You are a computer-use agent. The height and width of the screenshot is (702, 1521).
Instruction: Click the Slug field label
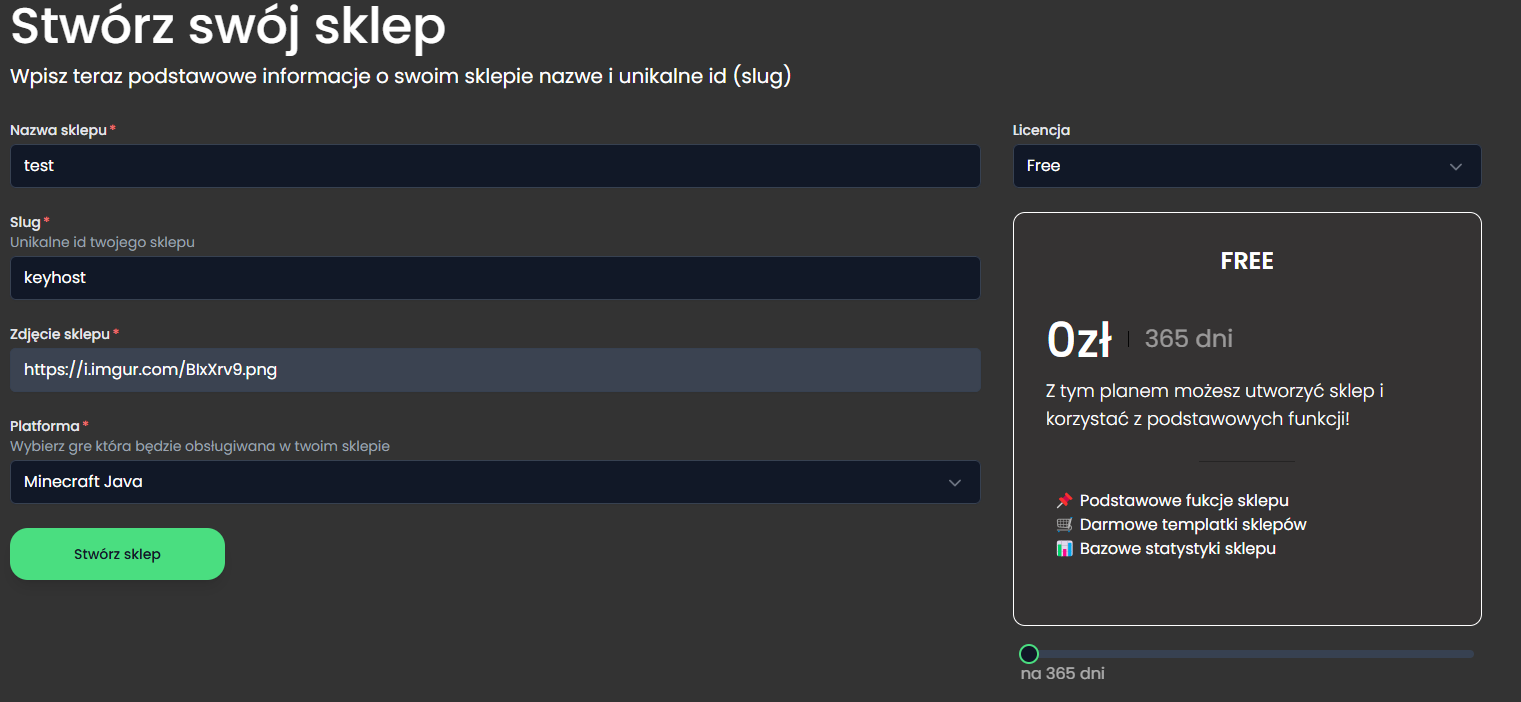tap(25, 222)
